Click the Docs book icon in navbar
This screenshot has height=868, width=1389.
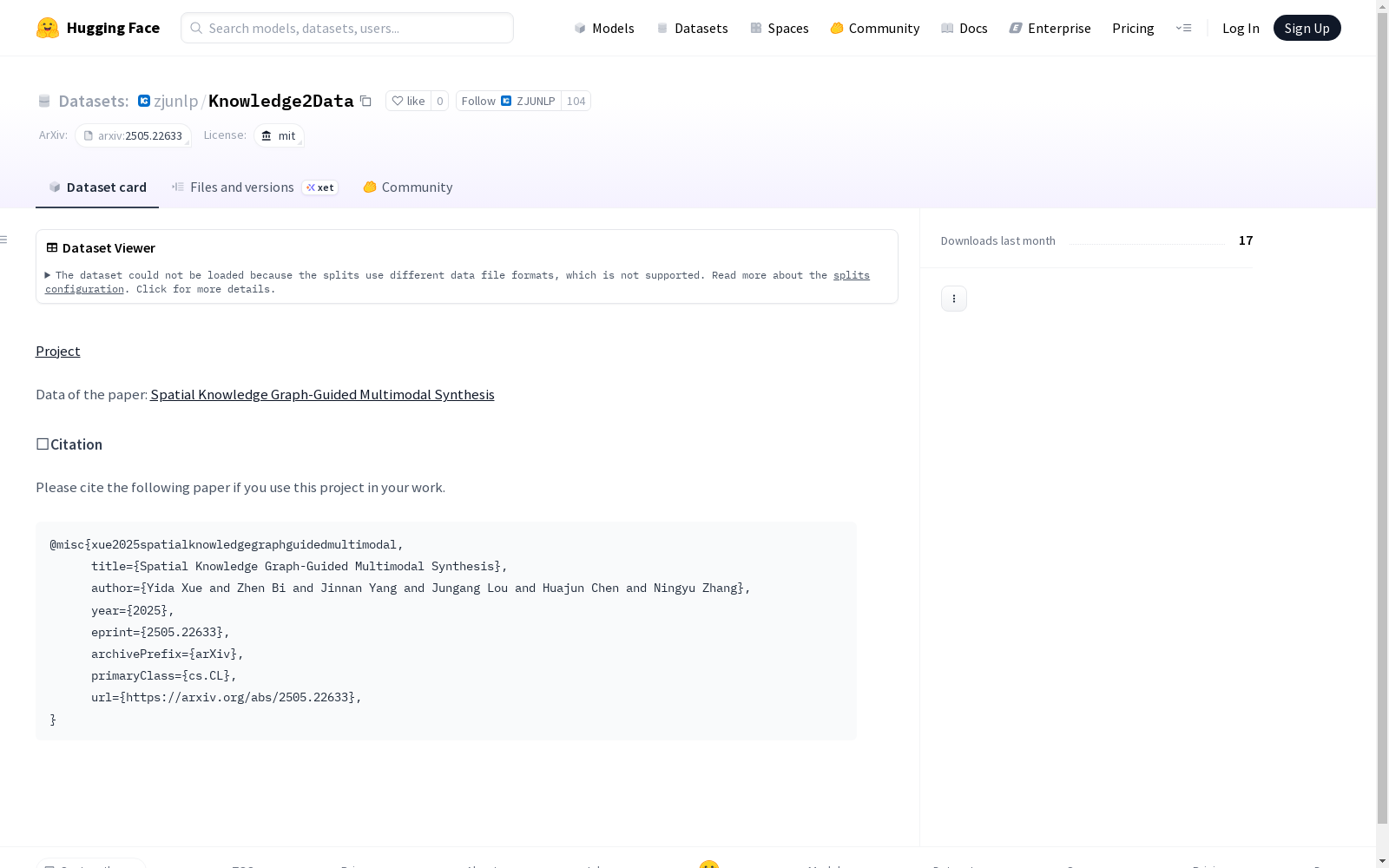pos(947,28)
